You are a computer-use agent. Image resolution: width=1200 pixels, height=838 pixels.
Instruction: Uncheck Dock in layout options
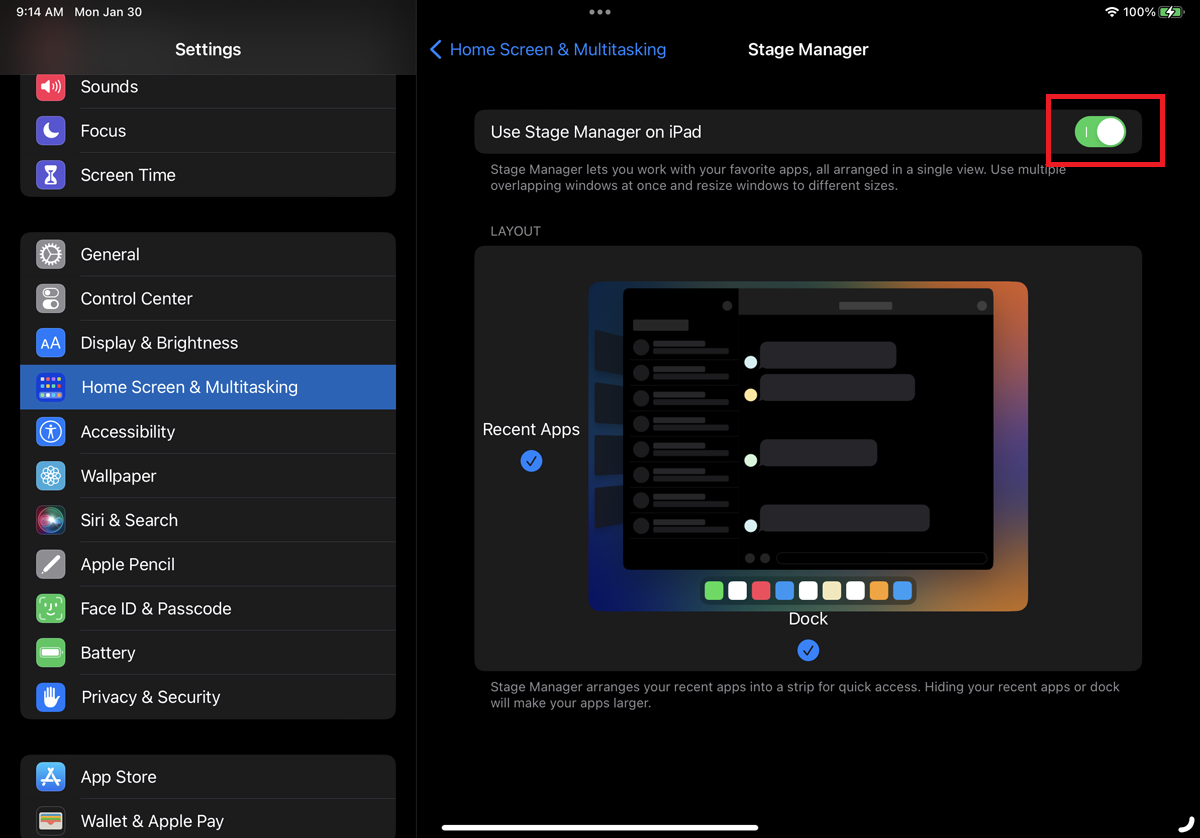808,650
